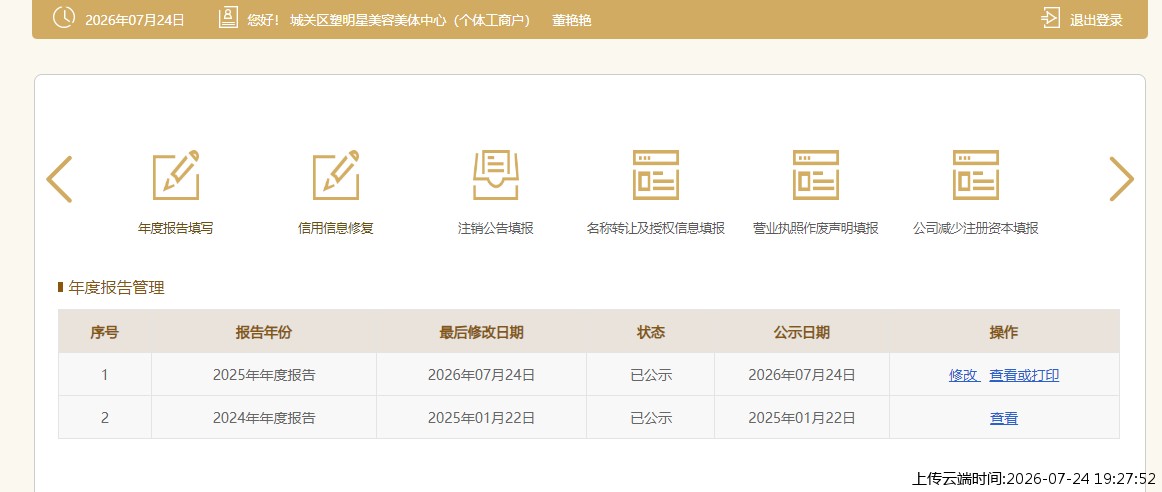Click the 退出登录 text button
Viewport: 1162px width, 492px height.
[1096, 20]
